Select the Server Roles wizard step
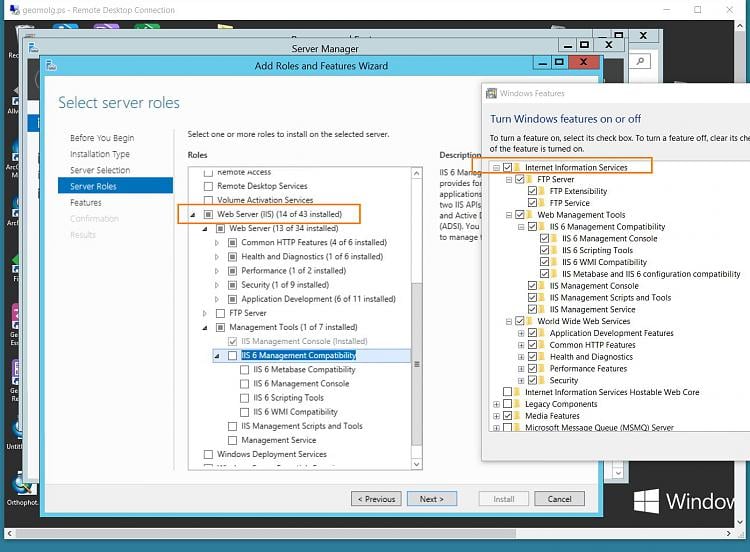Image resolution: width=750 pixels, height=552 pixels. click(115, 186)
